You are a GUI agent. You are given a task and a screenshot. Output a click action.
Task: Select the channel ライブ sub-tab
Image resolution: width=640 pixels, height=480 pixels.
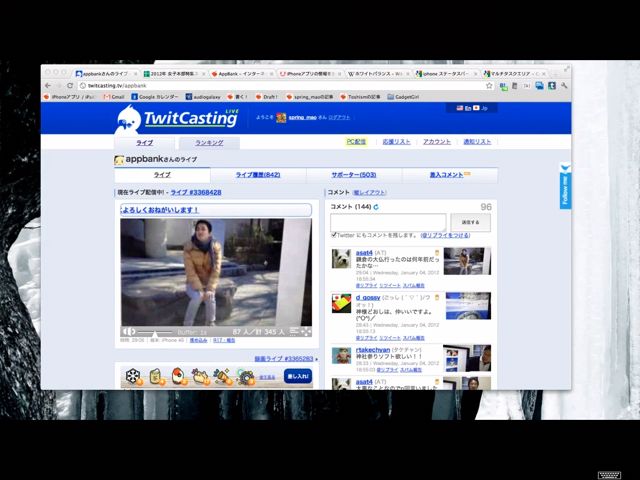click(162, 175)
